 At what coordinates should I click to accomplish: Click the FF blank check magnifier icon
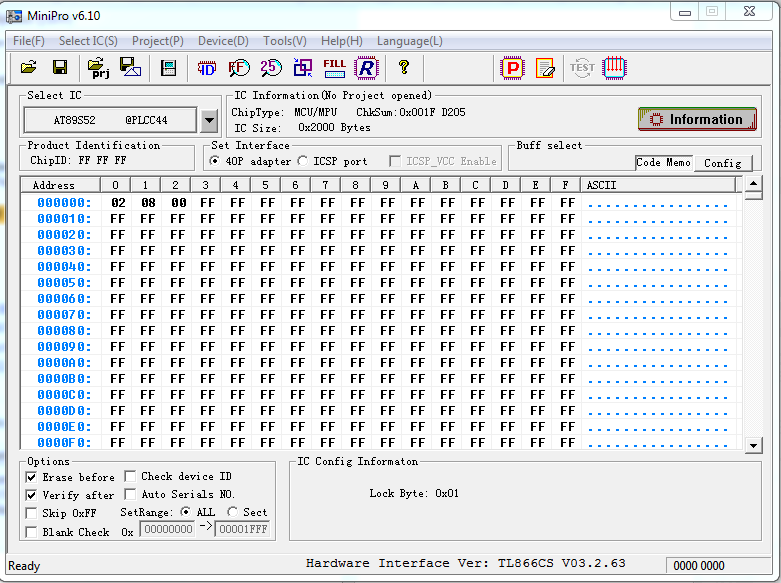239,68
